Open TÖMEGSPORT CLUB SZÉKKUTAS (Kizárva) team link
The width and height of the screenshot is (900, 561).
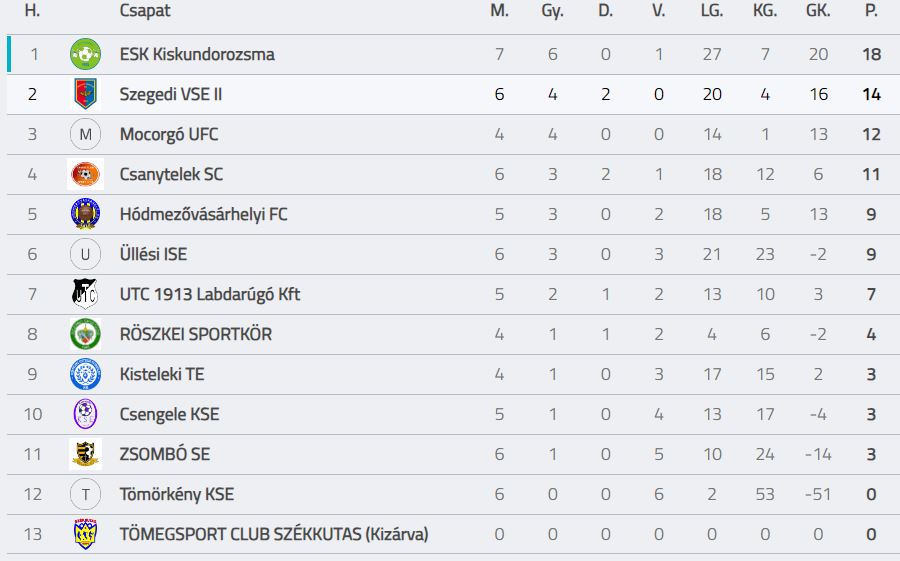click(273, 534)
